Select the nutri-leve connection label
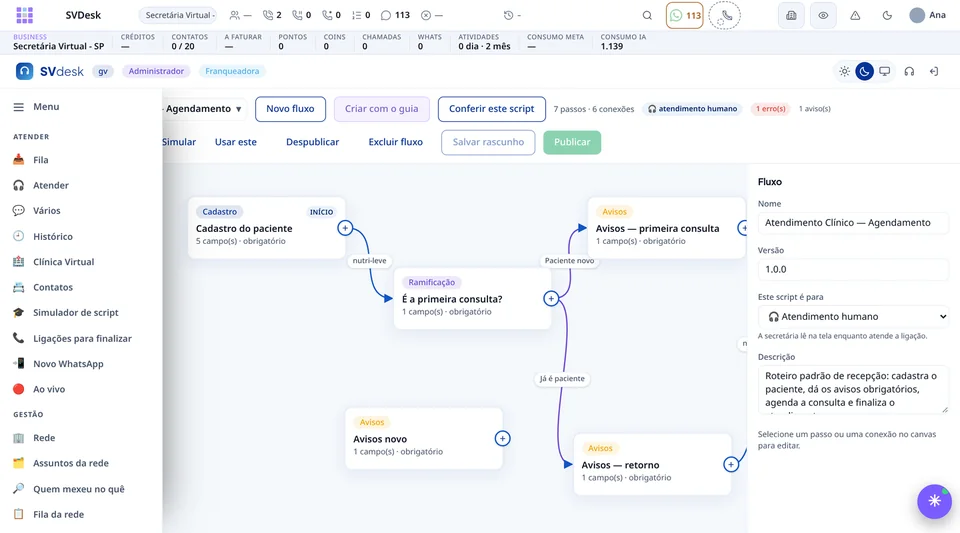The image size is (960, 533). coord(369,261)
